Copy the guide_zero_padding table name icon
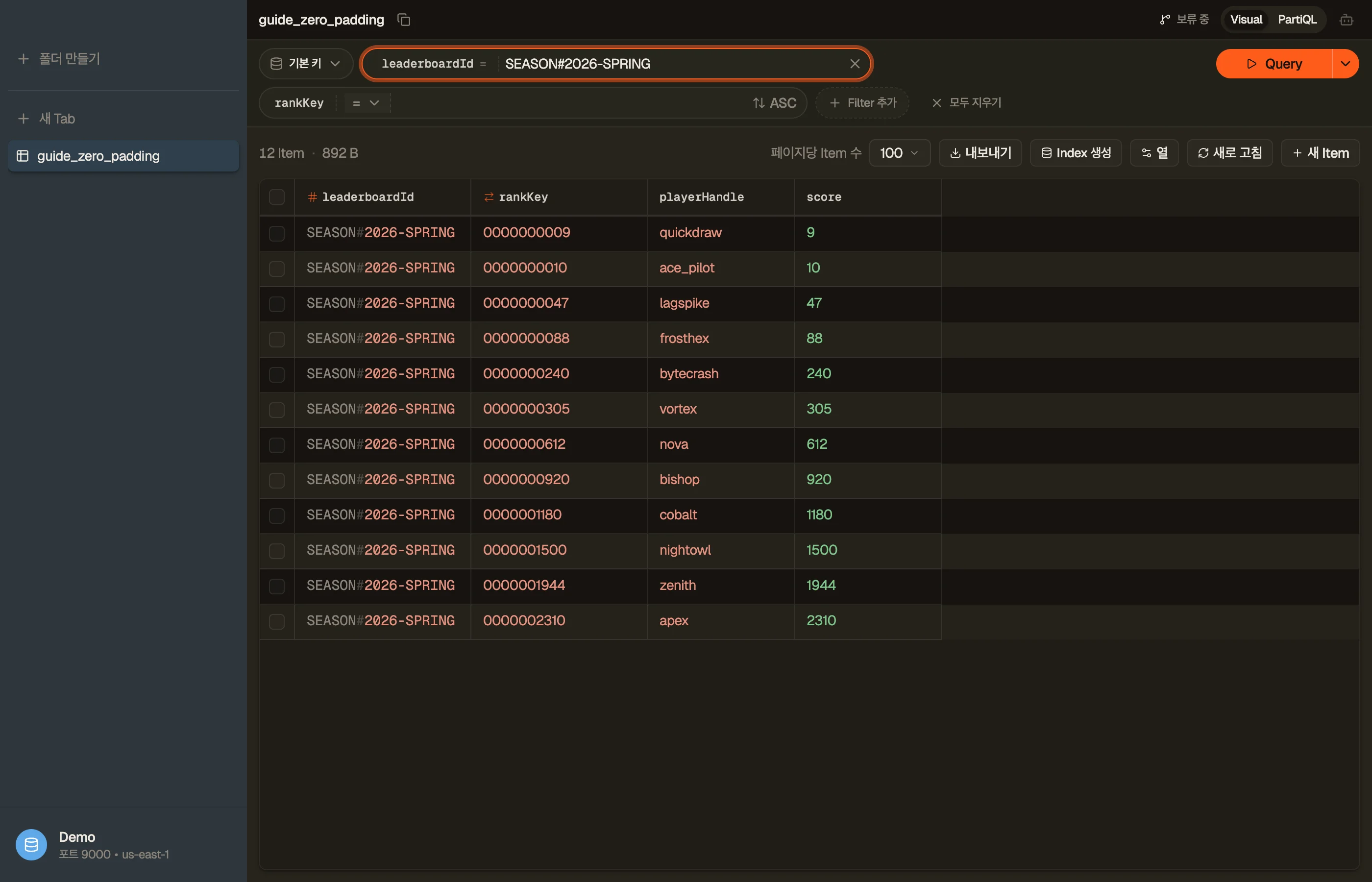The image size is (1372, 882). 404,20
